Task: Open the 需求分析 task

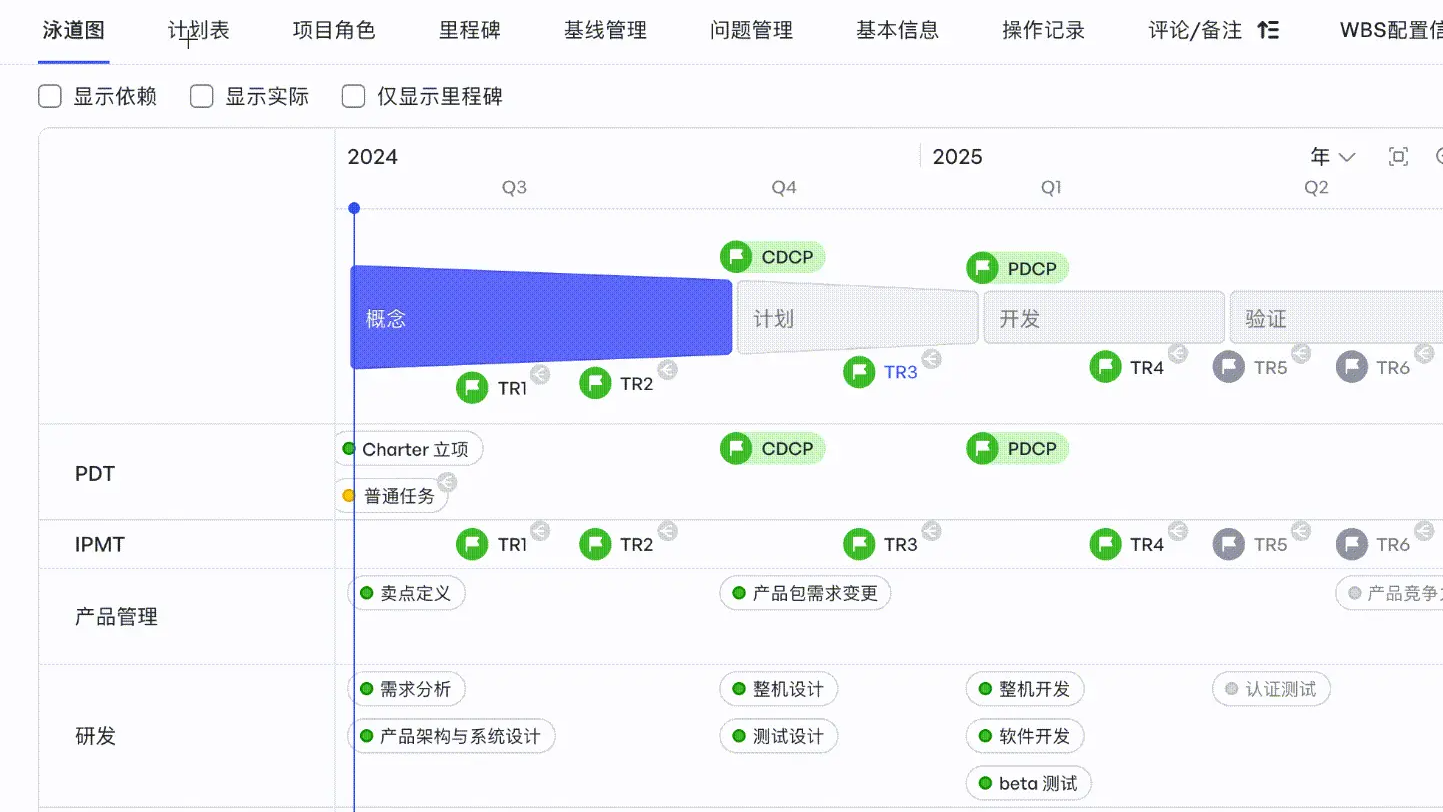Action: click(406, 689)
